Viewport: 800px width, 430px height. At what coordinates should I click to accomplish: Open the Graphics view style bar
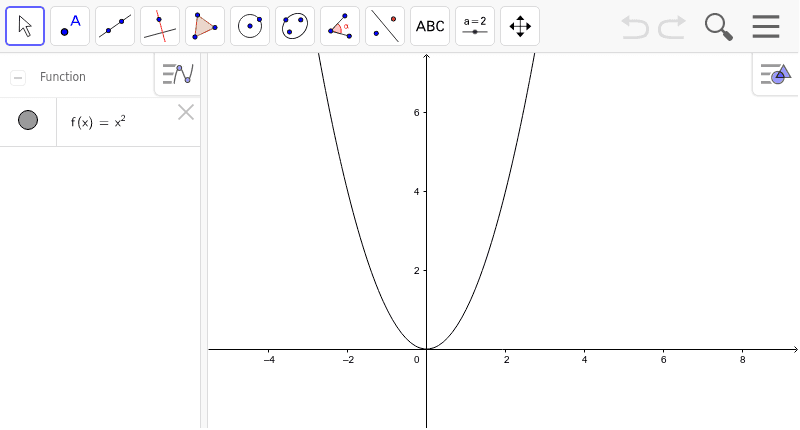776,74
